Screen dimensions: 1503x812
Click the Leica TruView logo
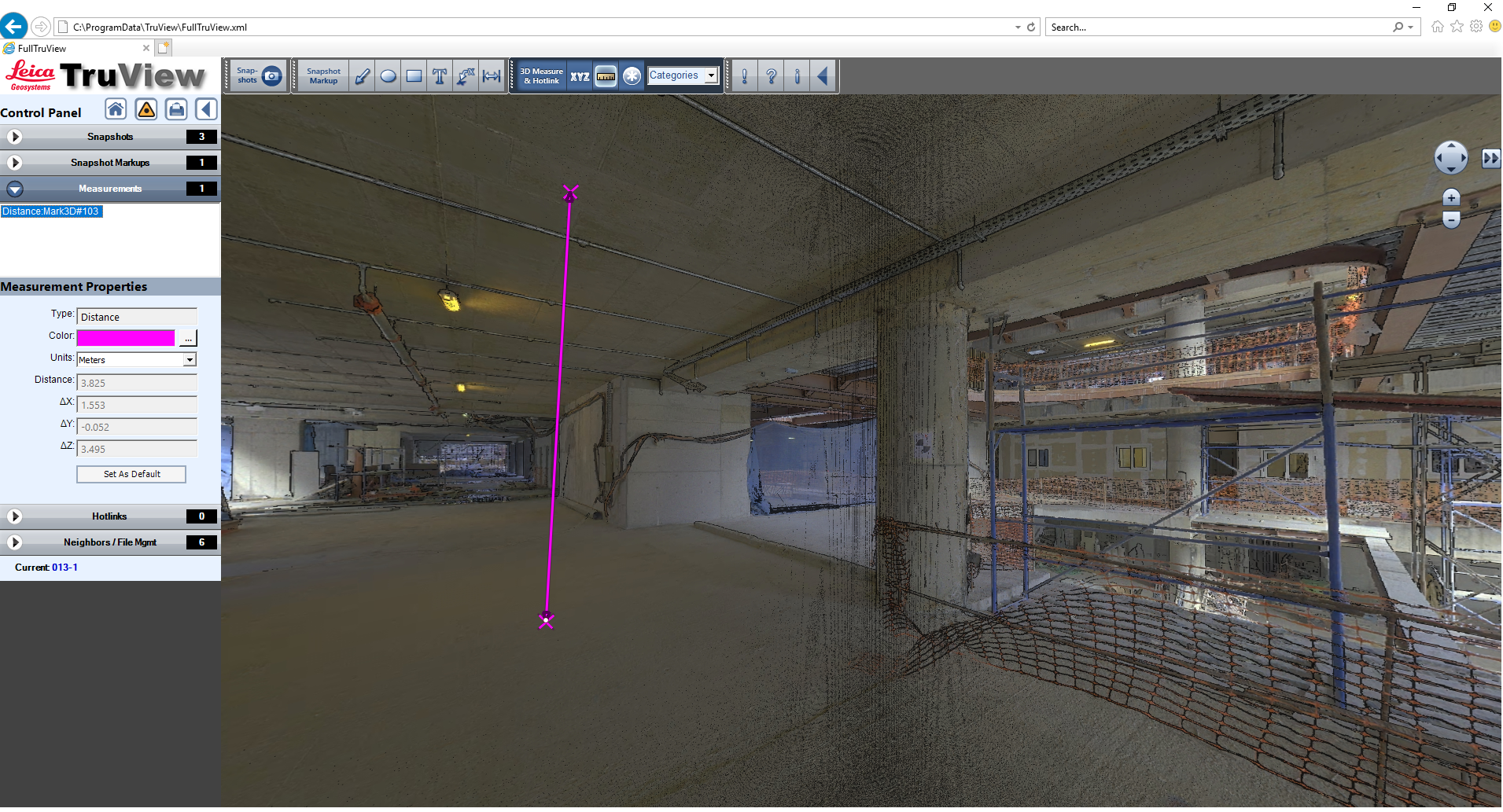105,75
